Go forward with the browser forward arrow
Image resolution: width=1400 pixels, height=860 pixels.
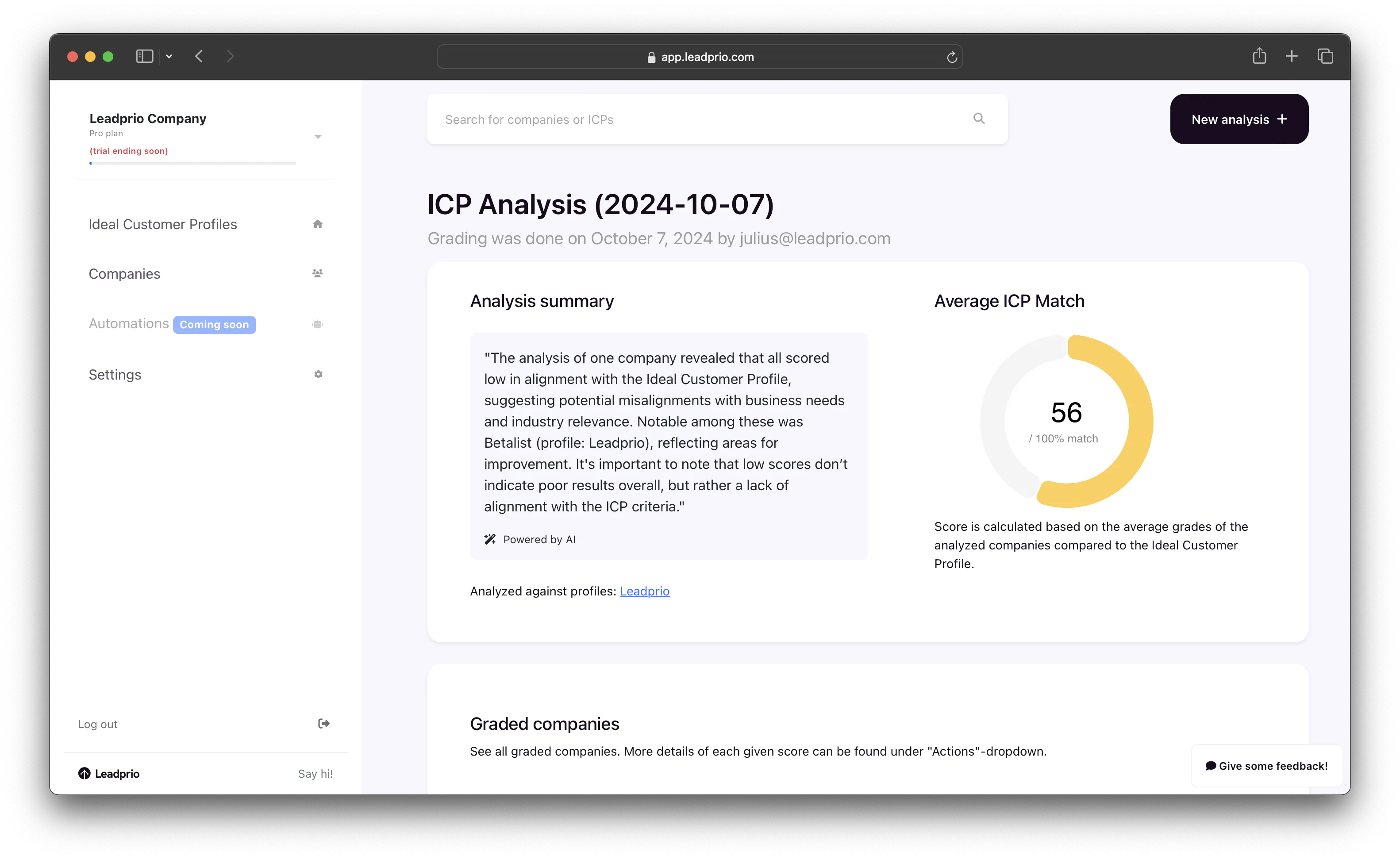(x=230, y=56)
